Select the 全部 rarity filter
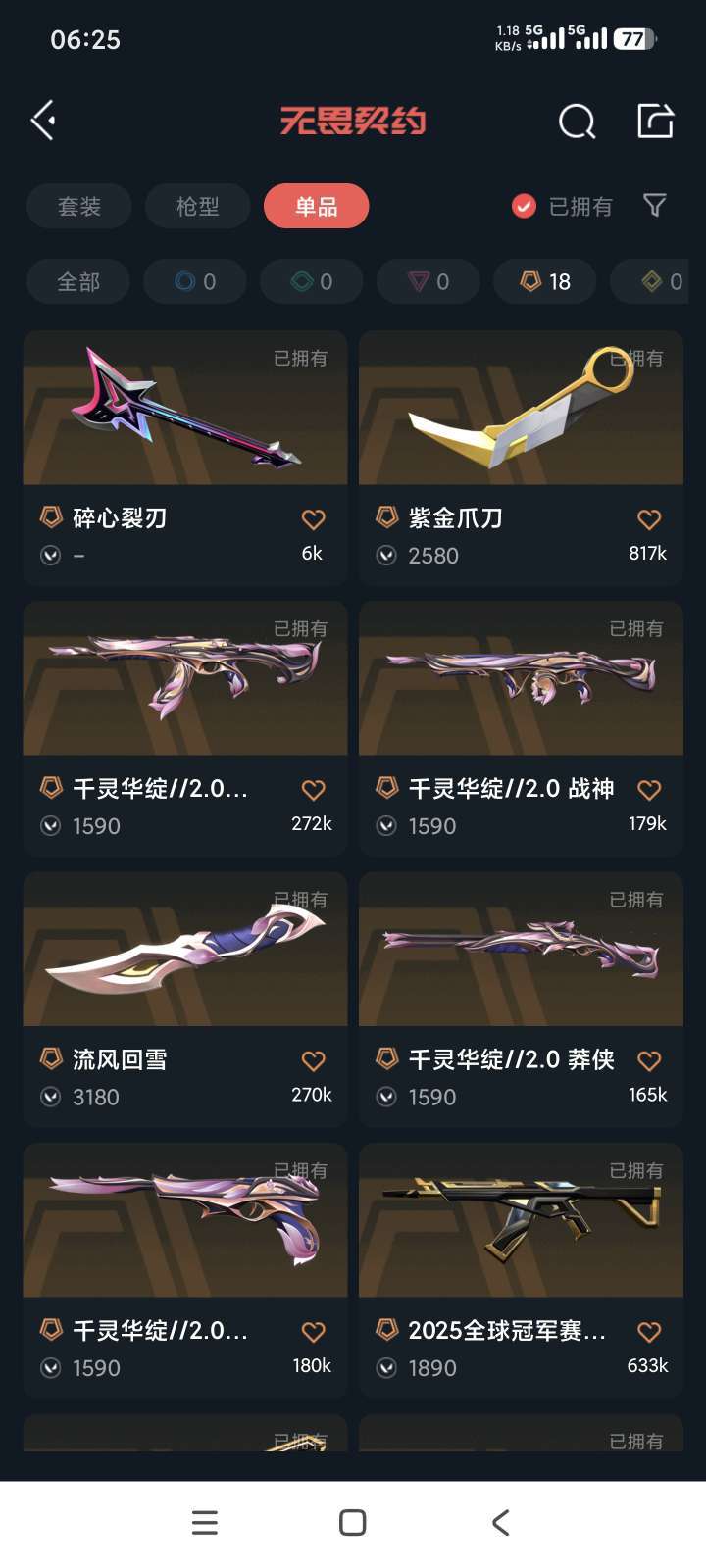 (78, 282)
